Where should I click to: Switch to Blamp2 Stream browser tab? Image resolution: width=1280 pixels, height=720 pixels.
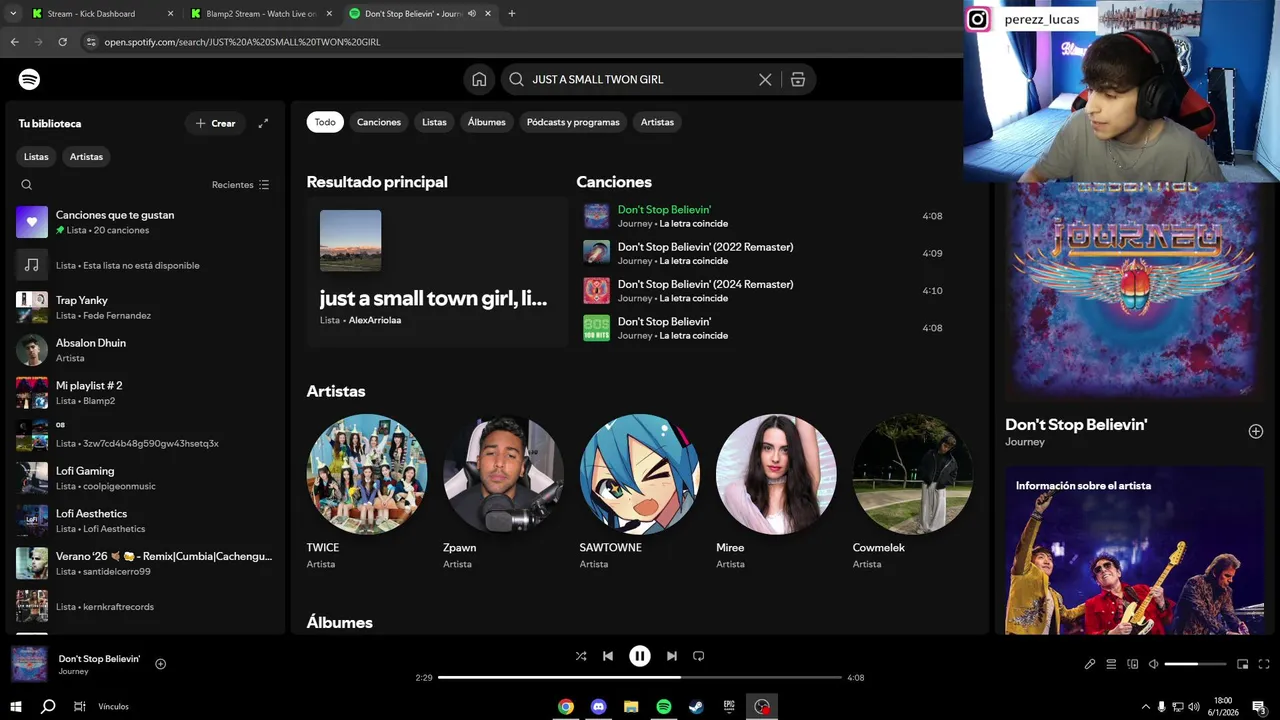tap(260, 14)
